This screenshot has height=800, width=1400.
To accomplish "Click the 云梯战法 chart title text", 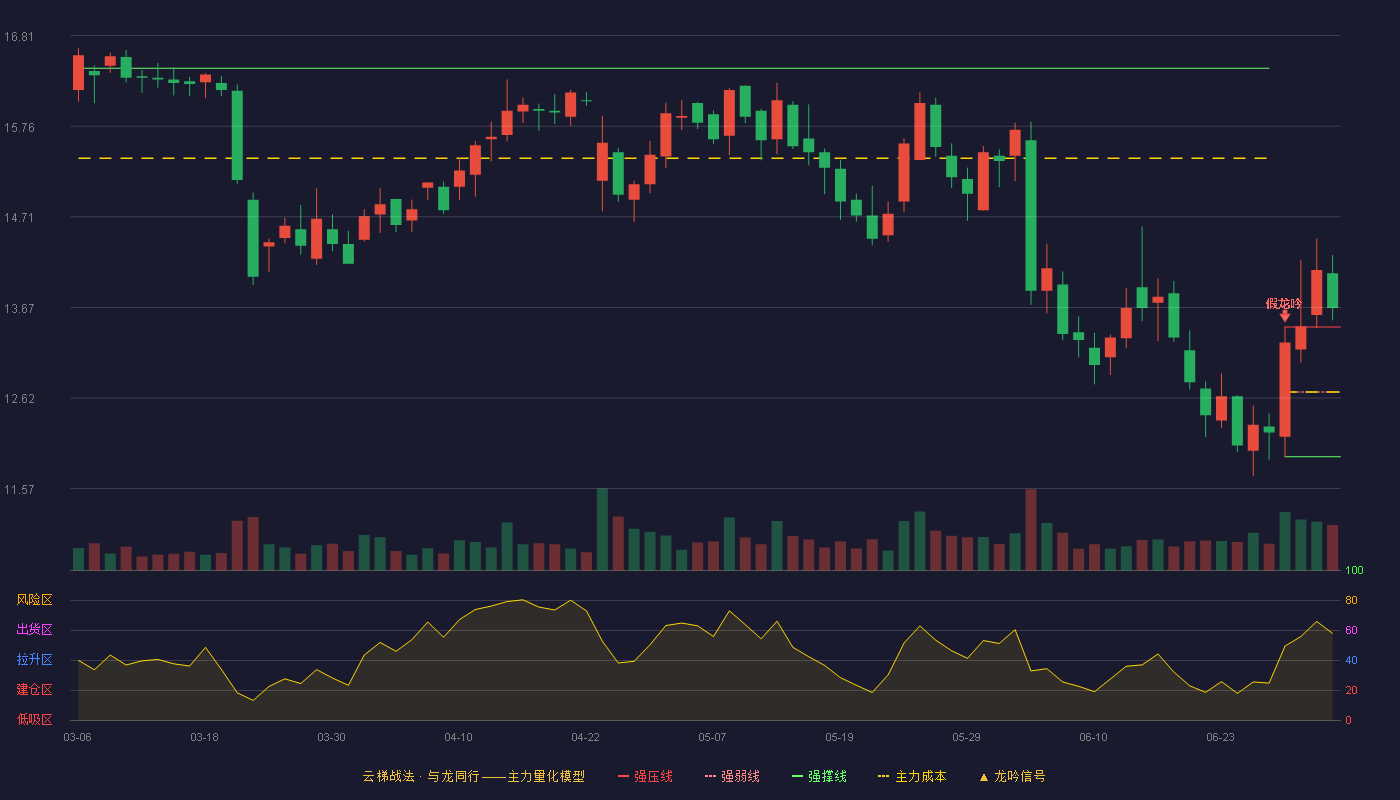I will pos(388,776).
